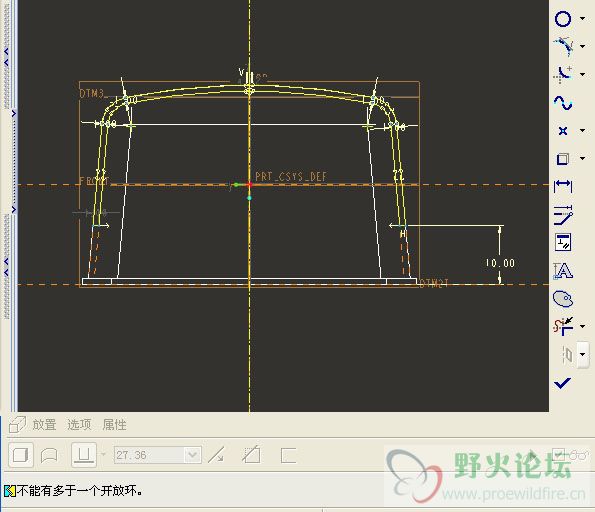Select the Circle sketch tool
Viewport: 595px width, 512px height.
point(563,19)
